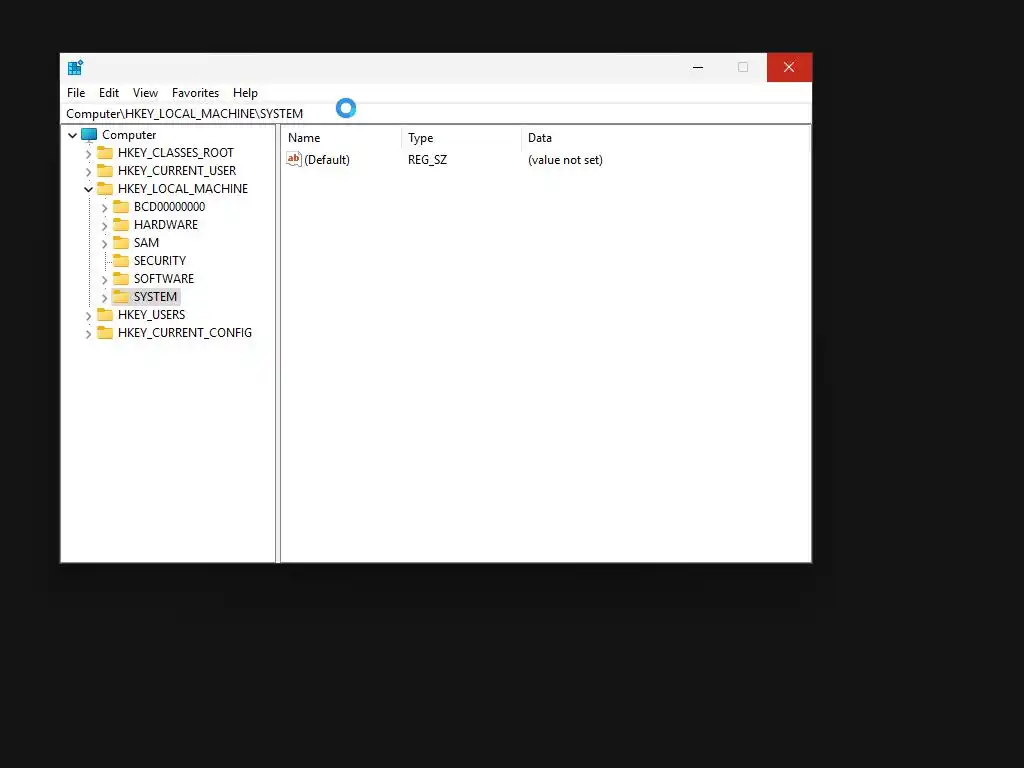
Task: Expand the SYSTEM key chevron
Action: pyautogui.click(x=104, y=298)
